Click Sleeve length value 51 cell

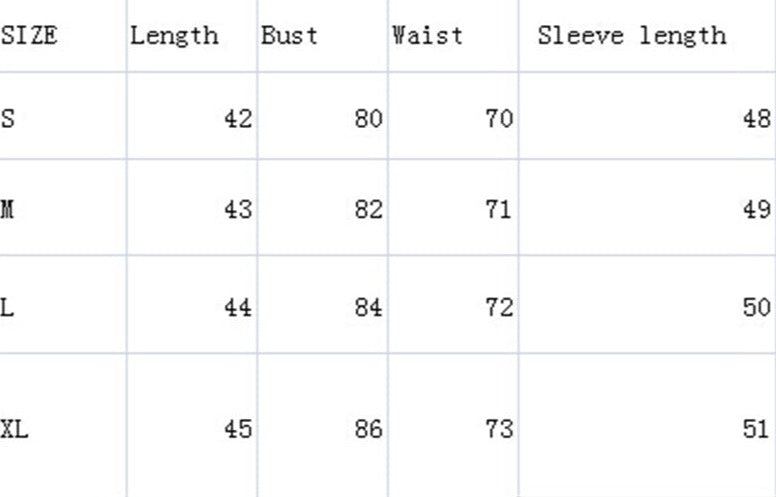[x=756, y=430]
